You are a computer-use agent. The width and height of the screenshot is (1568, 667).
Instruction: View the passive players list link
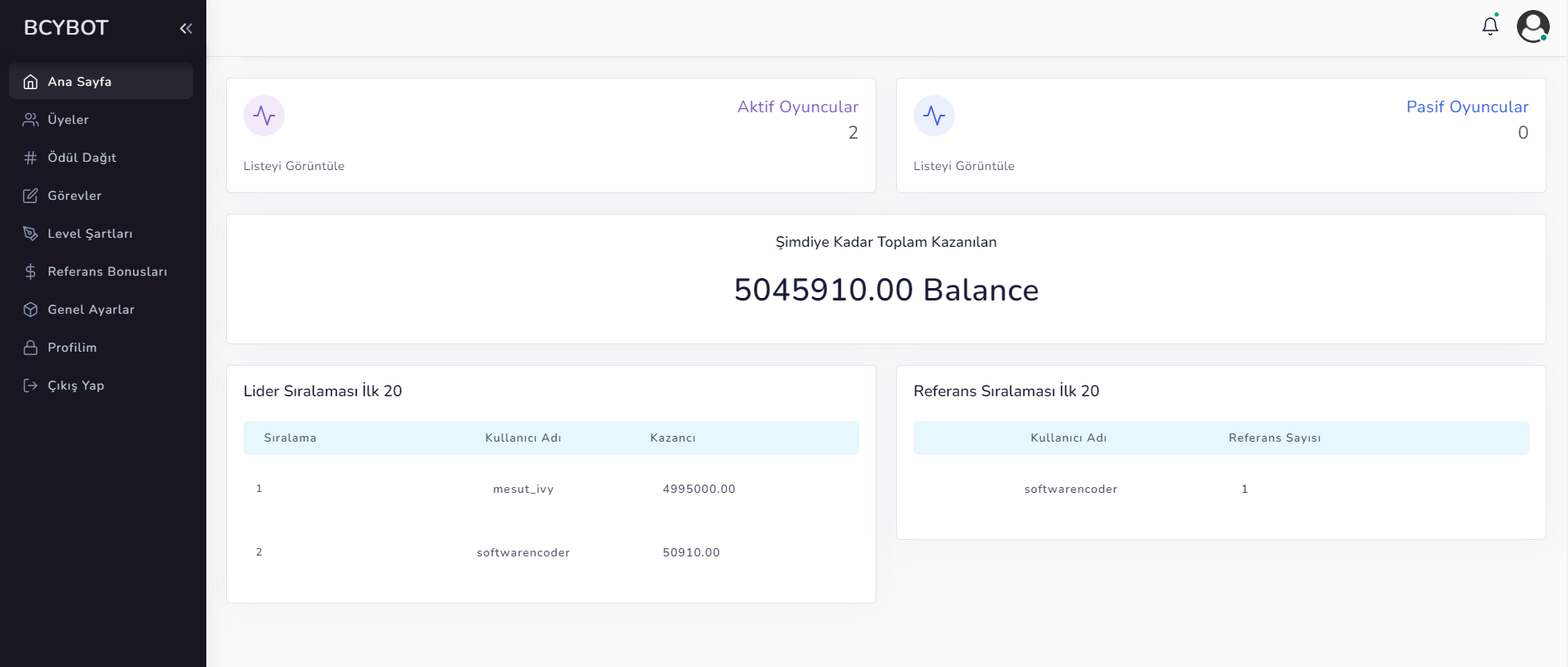tap(964, 166)
